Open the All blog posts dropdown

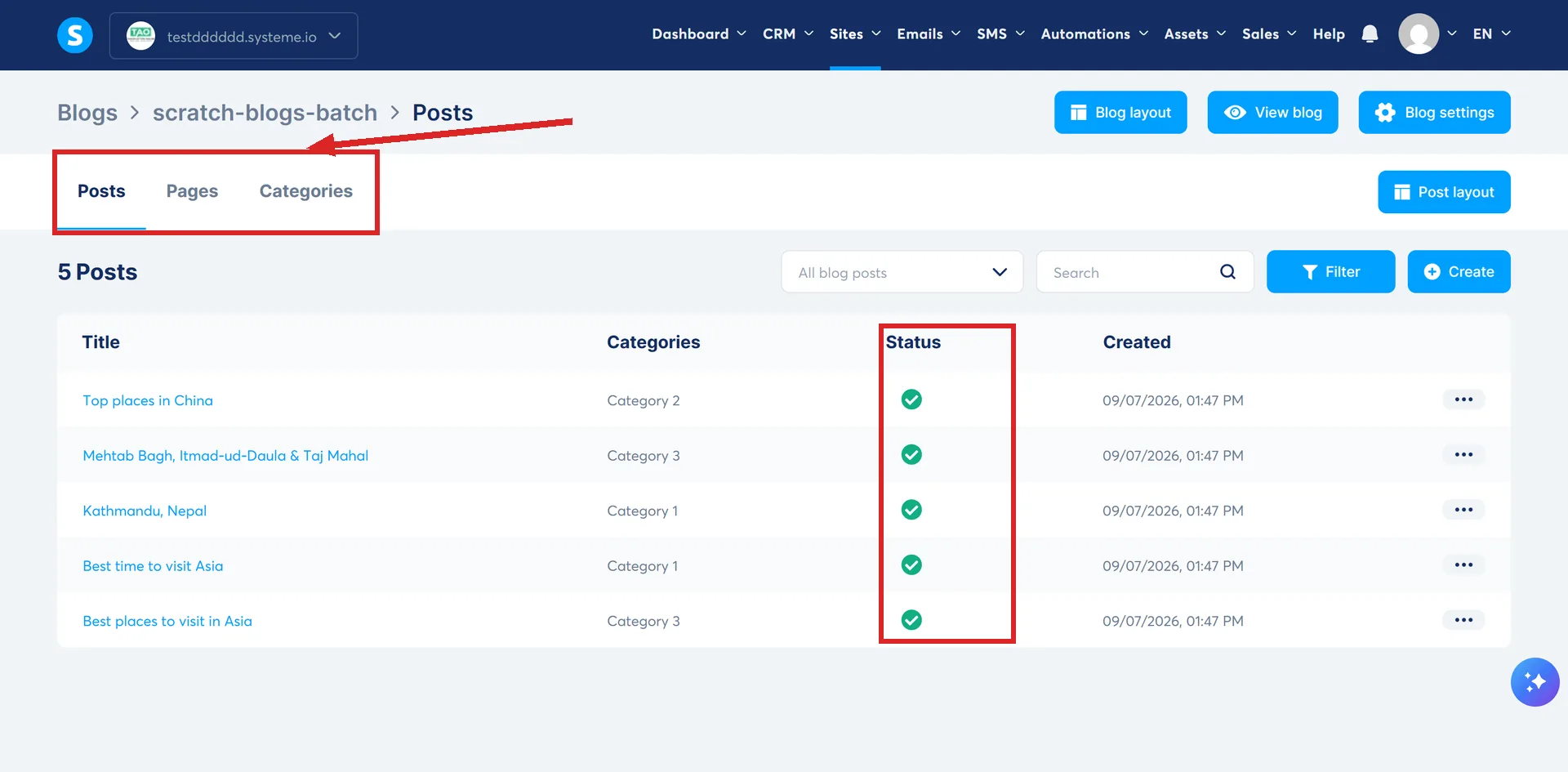click(x=902, y=272)
